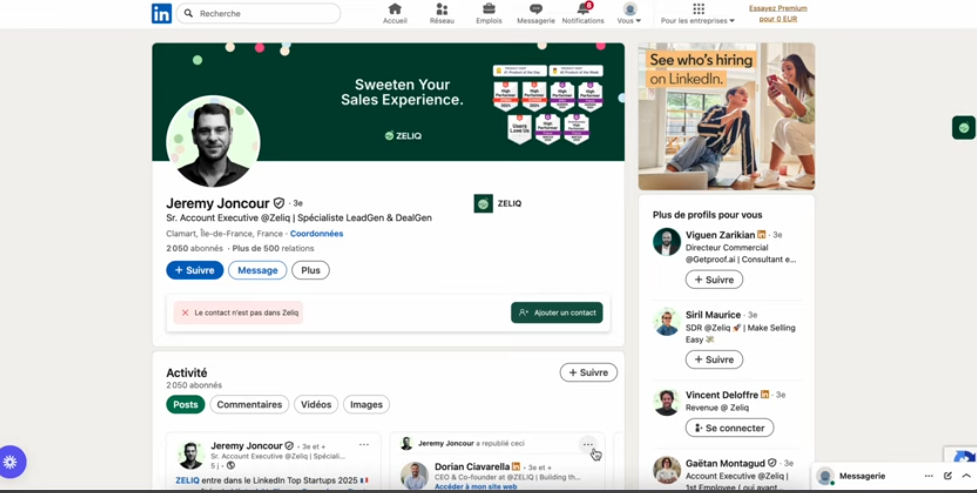977x493 pixels.
Task: Open the Accueil home icon
Action: 394,14
